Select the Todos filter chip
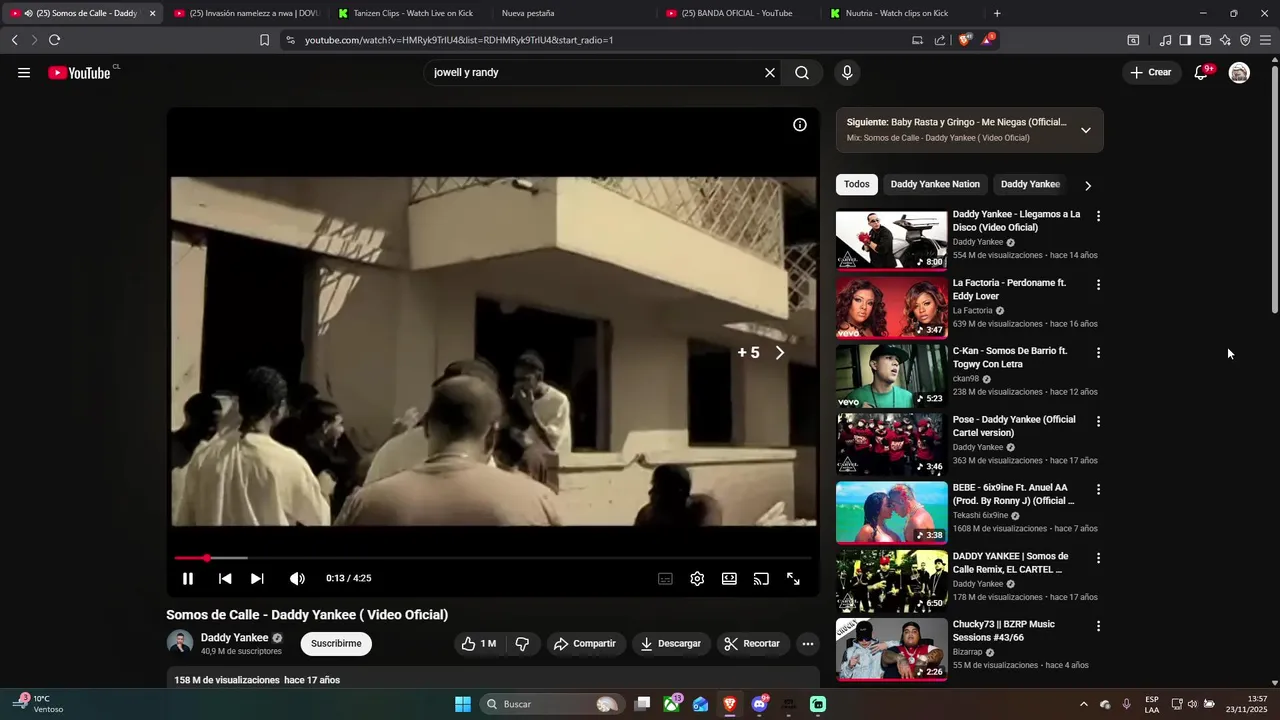1280x720 pixels. tap(857, 184)
